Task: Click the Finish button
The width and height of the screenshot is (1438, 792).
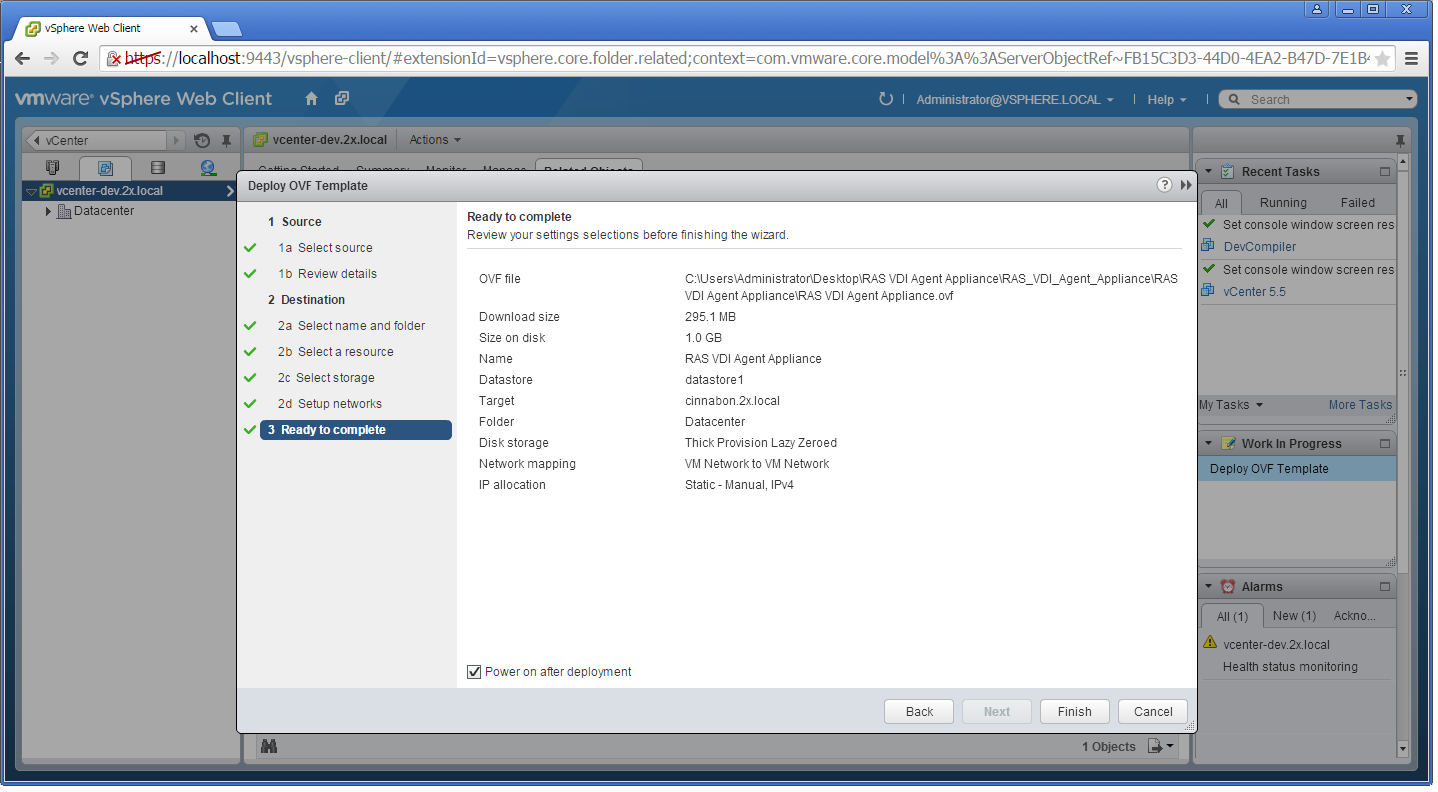Action: coord(1075,712)
